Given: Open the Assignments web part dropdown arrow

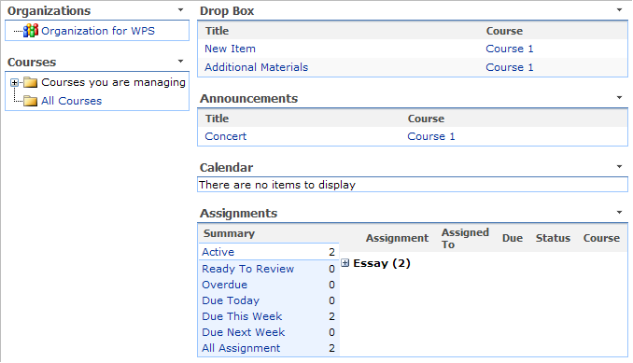Looking at the screenshot, I should click(619, 212).
